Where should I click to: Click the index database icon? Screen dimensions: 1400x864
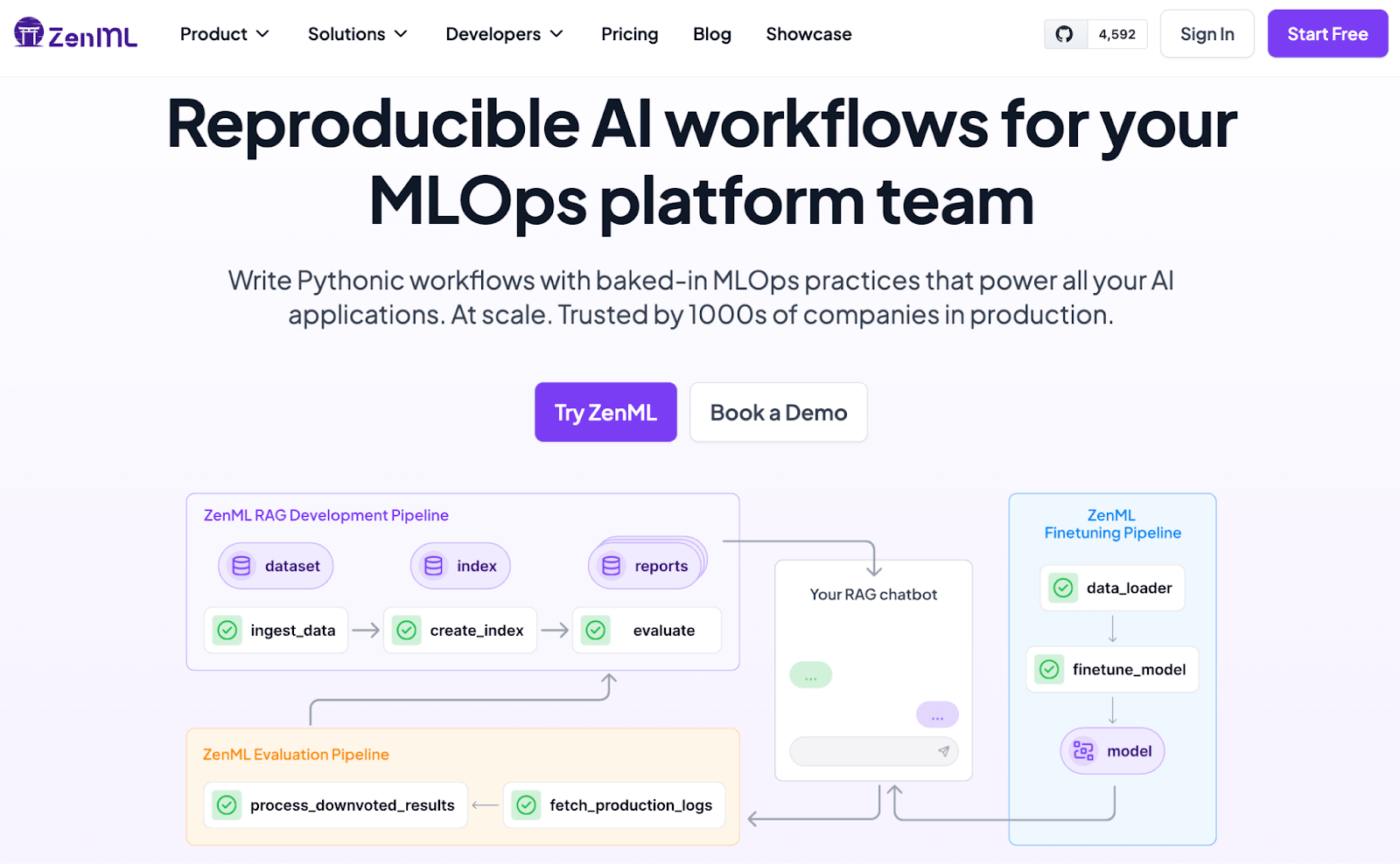[x=433, y=566]
